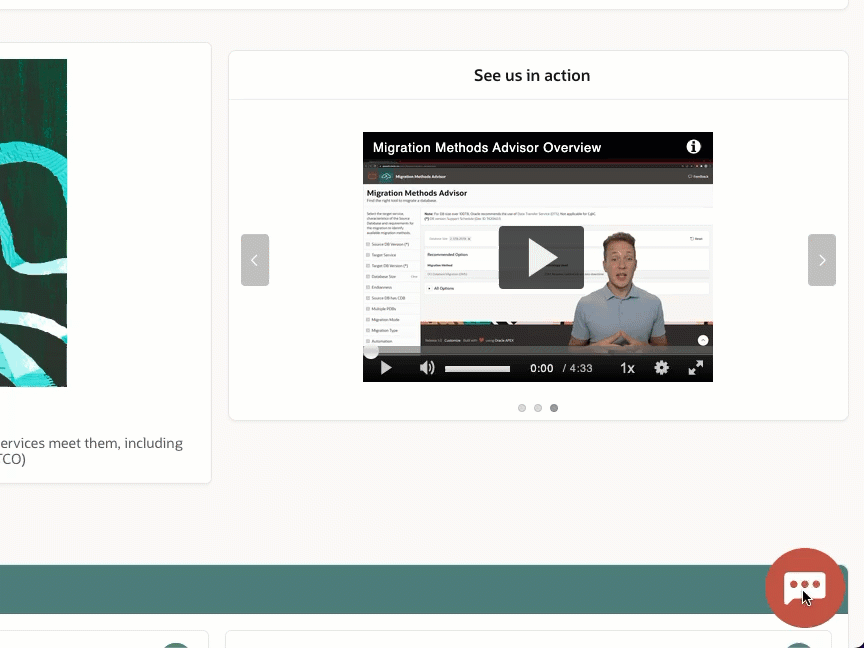Open video settings gear
Image resolution: width=864 pixels, height=648 pixels.
tap(661, 368)
